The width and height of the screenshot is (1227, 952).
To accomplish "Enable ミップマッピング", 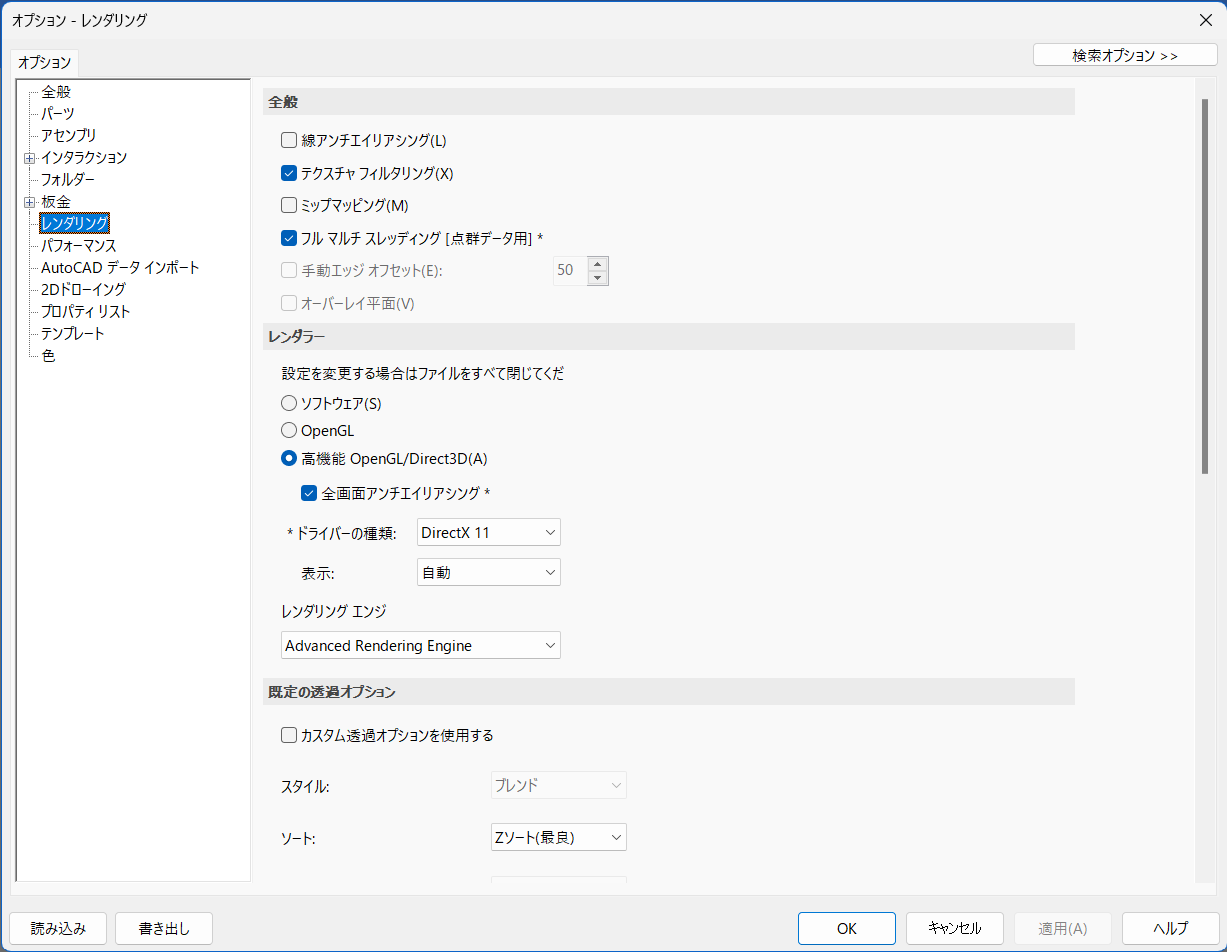I will point(289,205).
